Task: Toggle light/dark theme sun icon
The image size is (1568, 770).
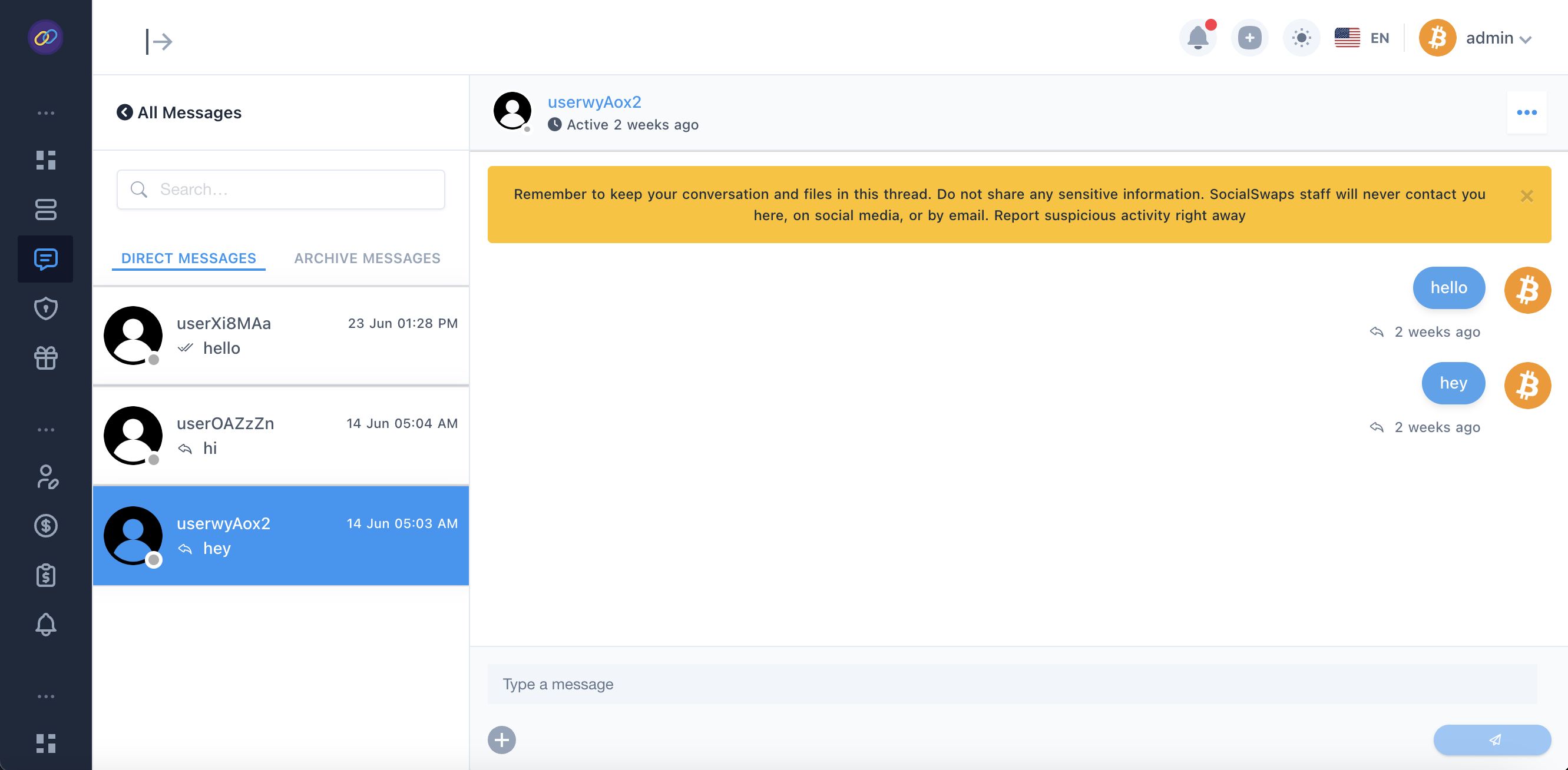Action: point(1301,38)
